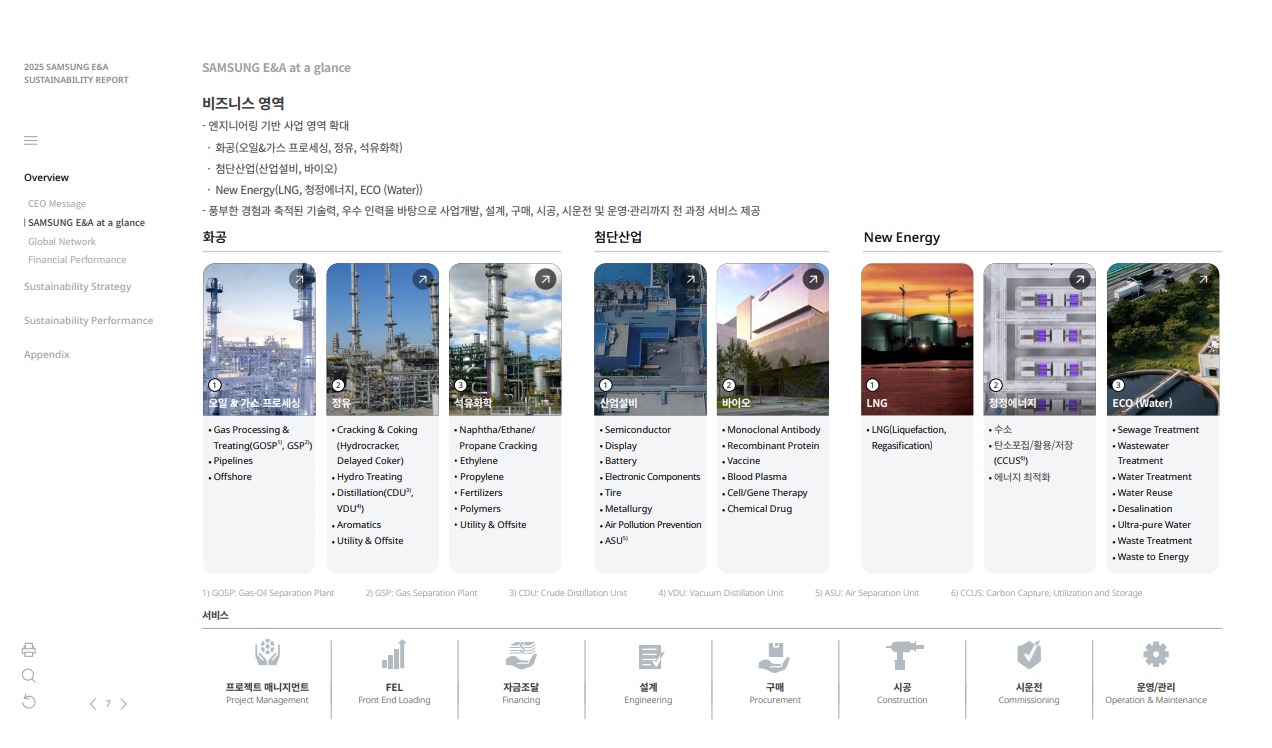Click the LNG card image
Screen dimensions: 1272x748
click(x=917, y=339)
